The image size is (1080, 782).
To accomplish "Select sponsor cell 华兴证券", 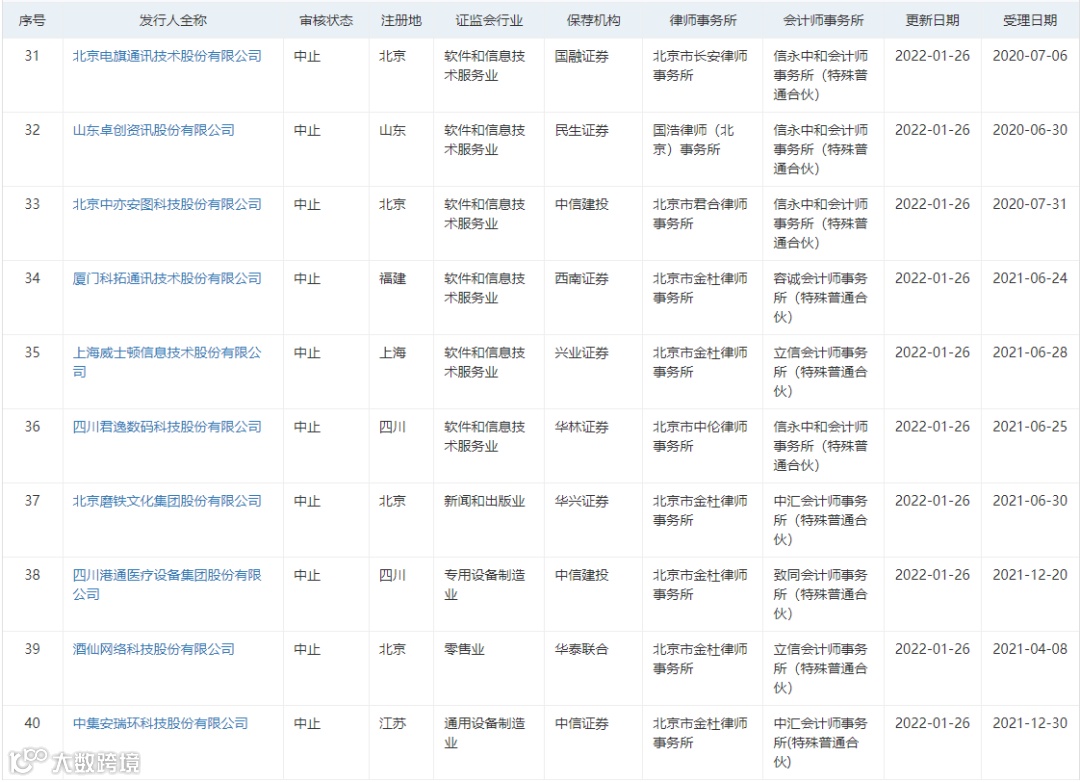I will (582, 501).
